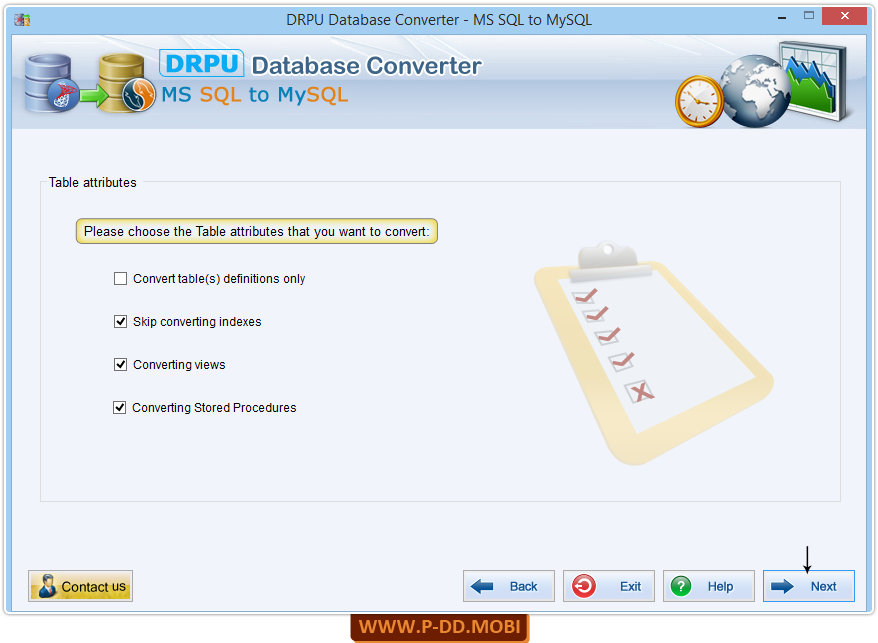Image resolution: width=878 pixels, height=643 pixels.
Task: Click 'MS SQL to MySQL' header subtitle
Action: click(x=255, y=95)
